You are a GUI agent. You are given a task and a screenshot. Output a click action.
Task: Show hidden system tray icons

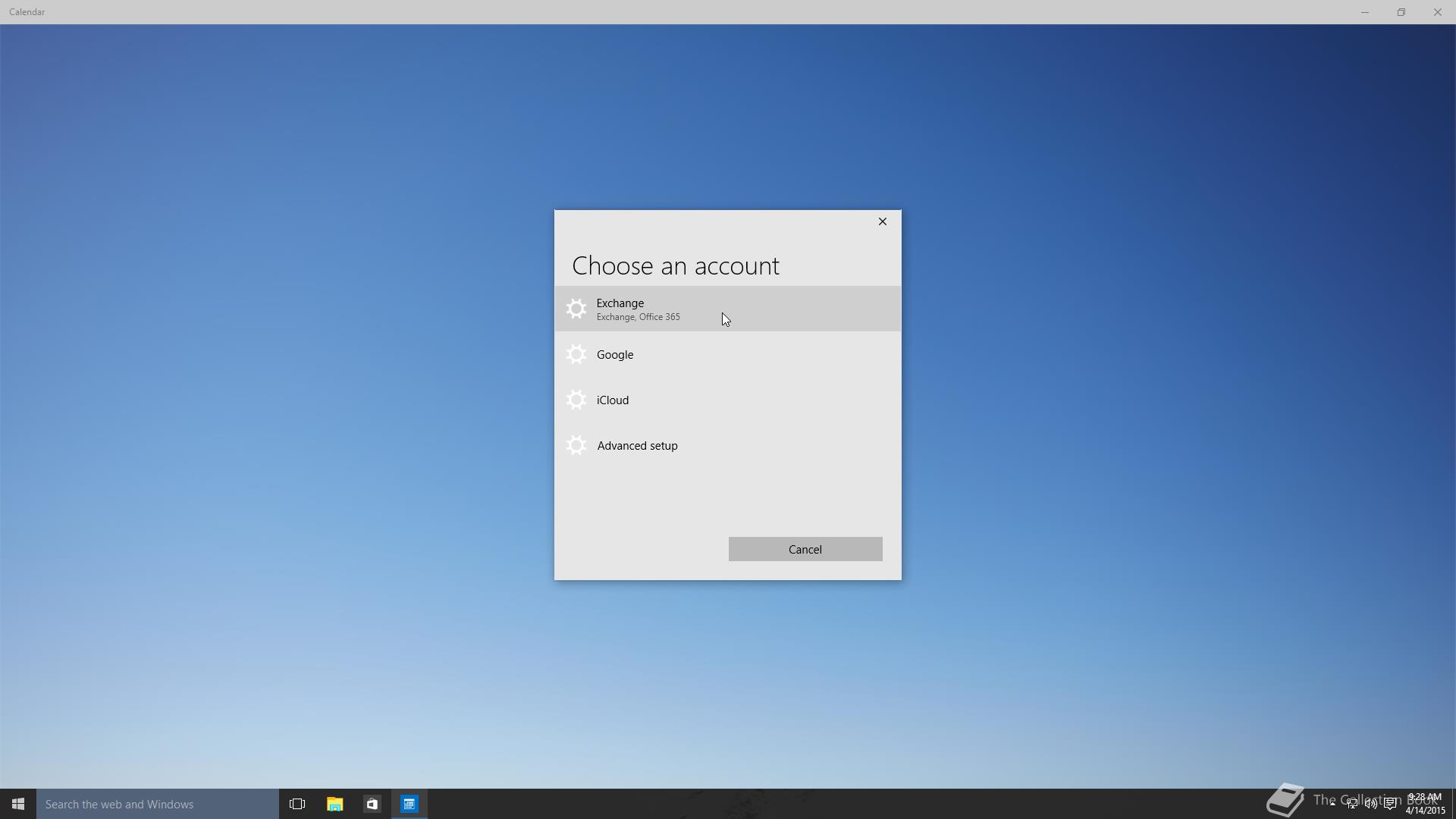click(x=1332, y=804)
